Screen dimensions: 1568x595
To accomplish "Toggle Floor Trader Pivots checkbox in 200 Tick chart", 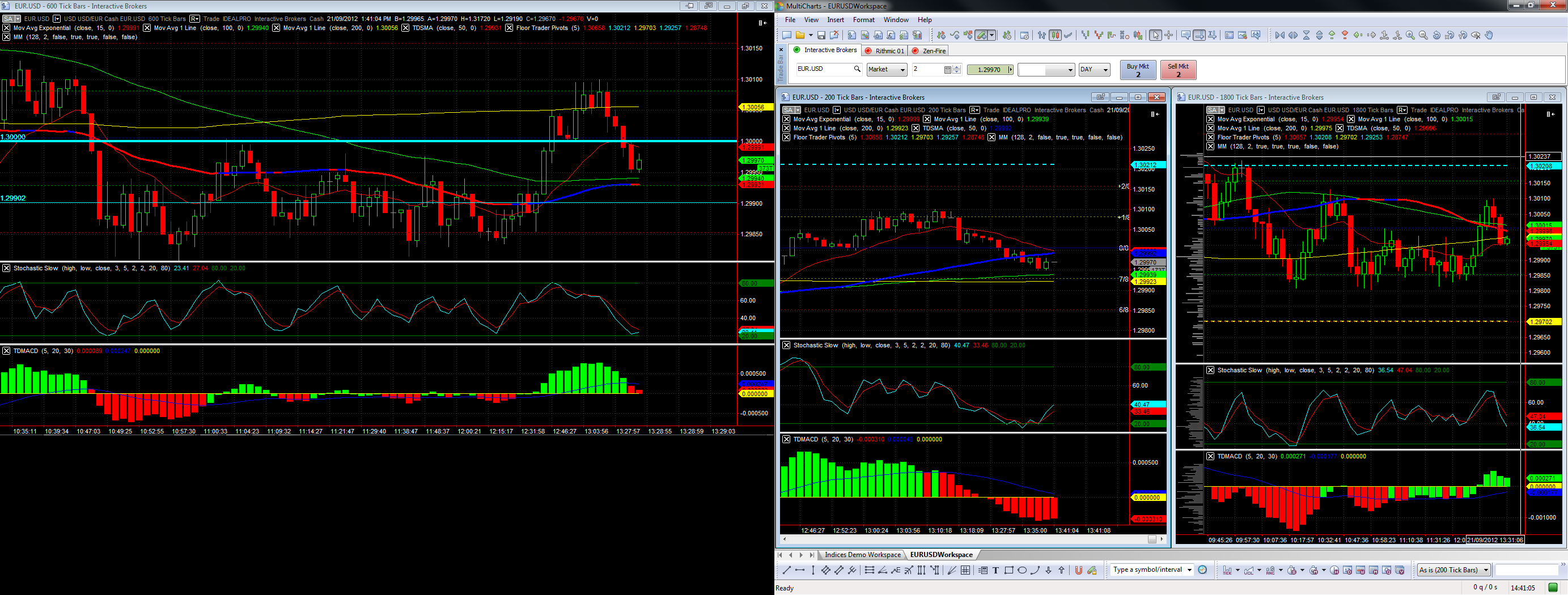I will (786, 138).
